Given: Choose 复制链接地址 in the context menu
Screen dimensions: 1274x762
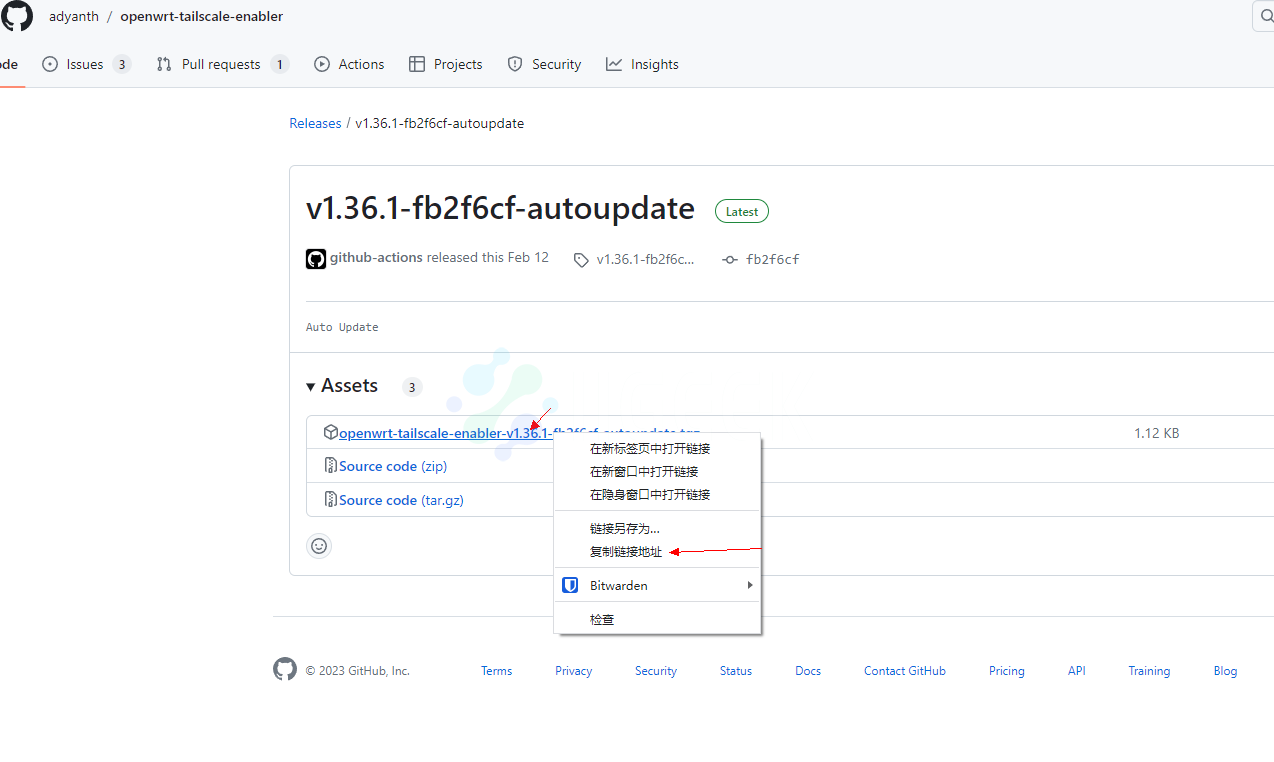Looking at the screenshot, I should [x=625, y=551].
